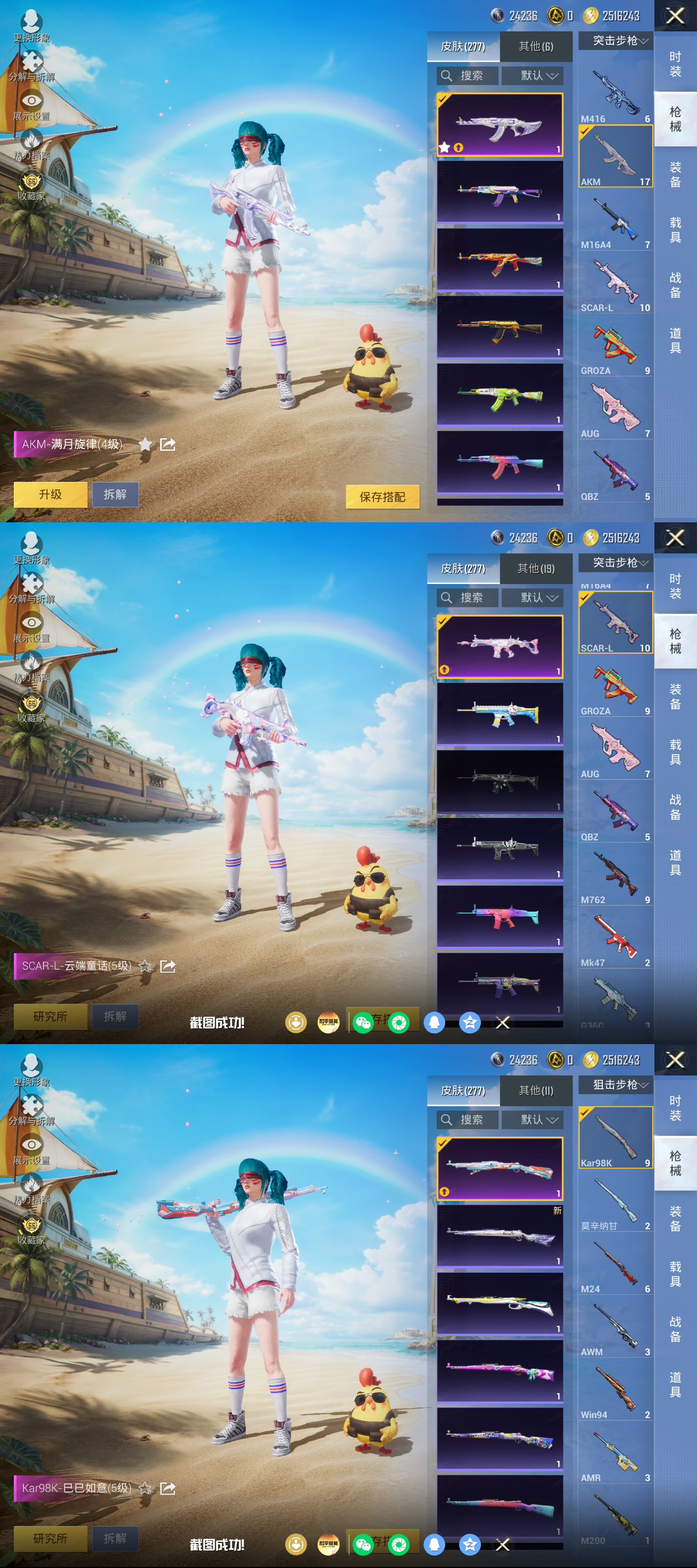
Task: Select the 莫辛纳甘 rifle icon
Action: coord(615,1201)
